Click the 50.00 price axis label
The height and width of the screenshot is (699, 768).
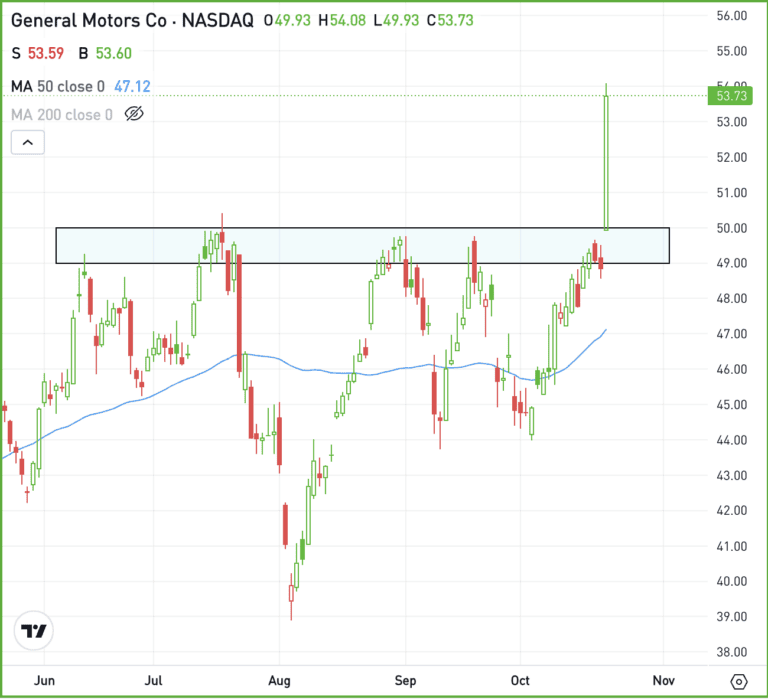[x=732, y=228]
